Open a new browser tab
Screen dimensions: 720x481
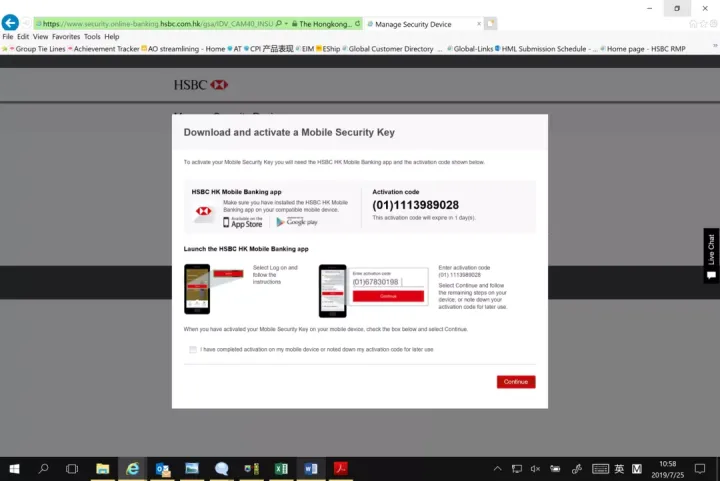[x=490, y=23]
